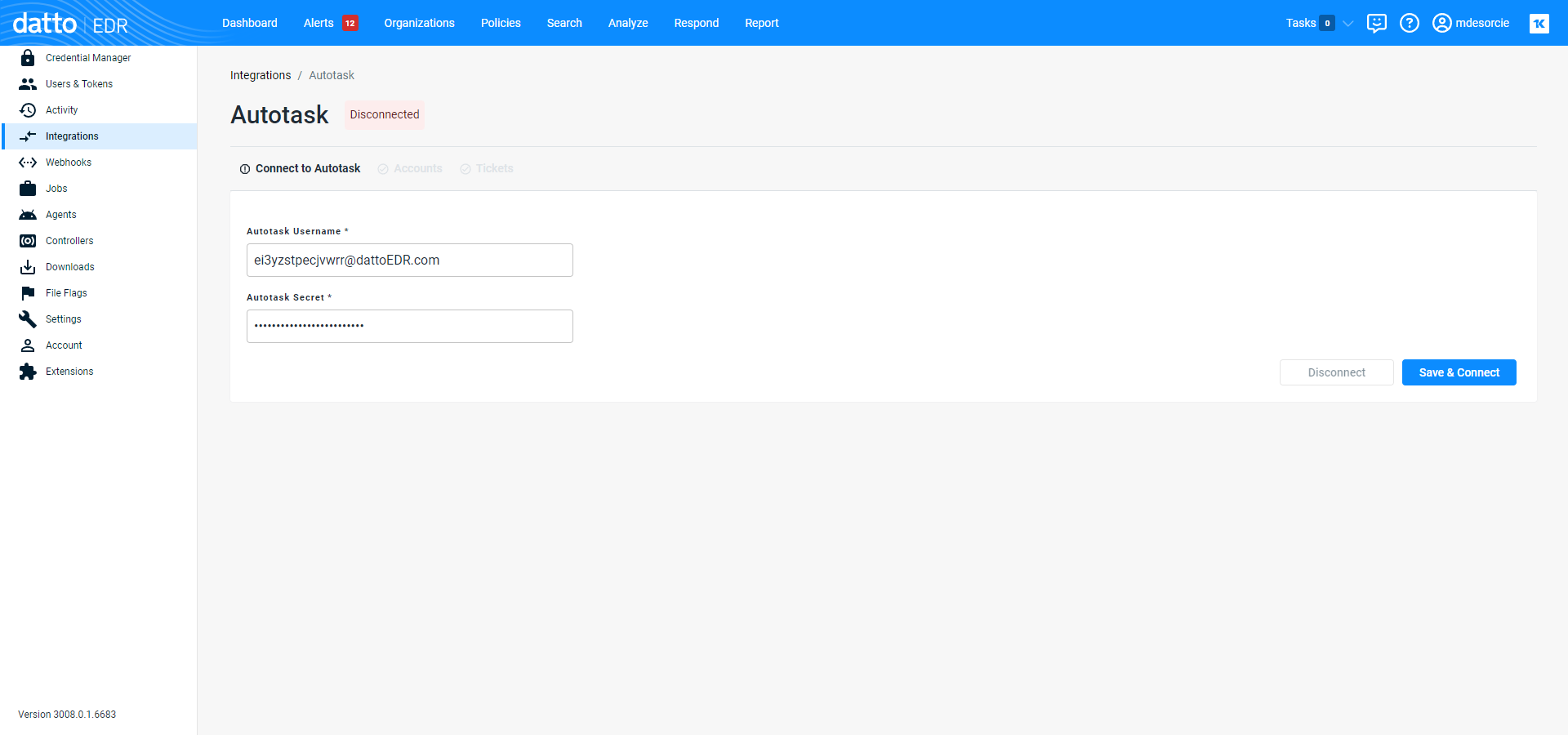Click the Integrations arrows icon
The image size is (1568, 735).
click(x=28, y=136)
